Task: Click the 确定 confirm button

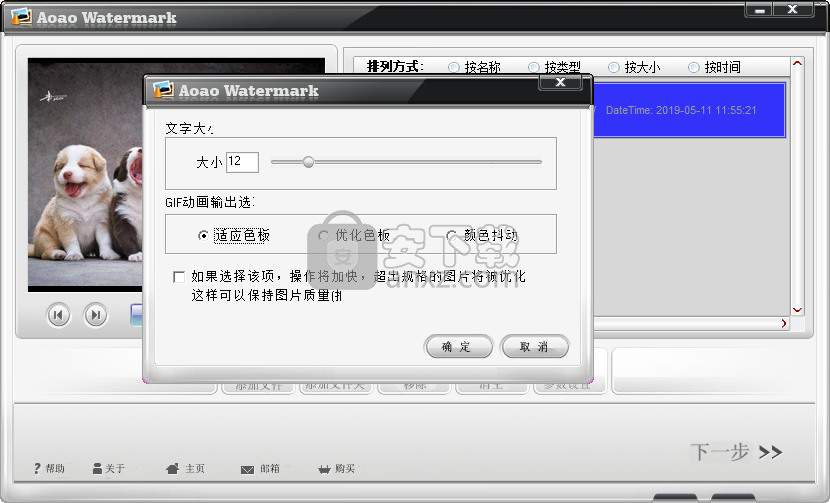Action: click(458, 347)
